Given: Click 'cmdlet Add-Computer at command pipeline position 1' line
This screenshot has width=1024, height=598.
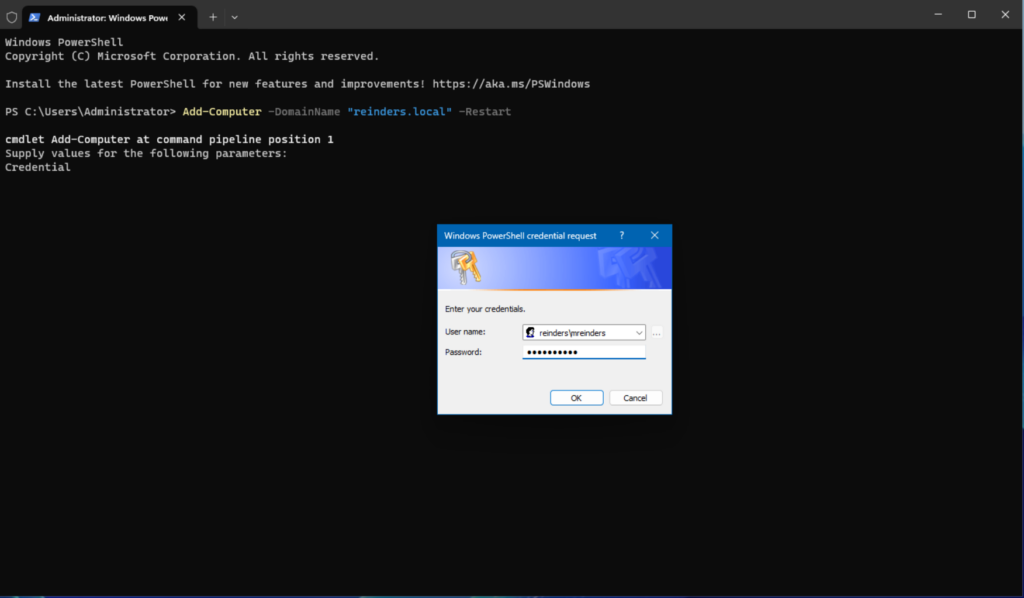Looking at the screenshot, I should pyautogui.click(x=169, y=139).
